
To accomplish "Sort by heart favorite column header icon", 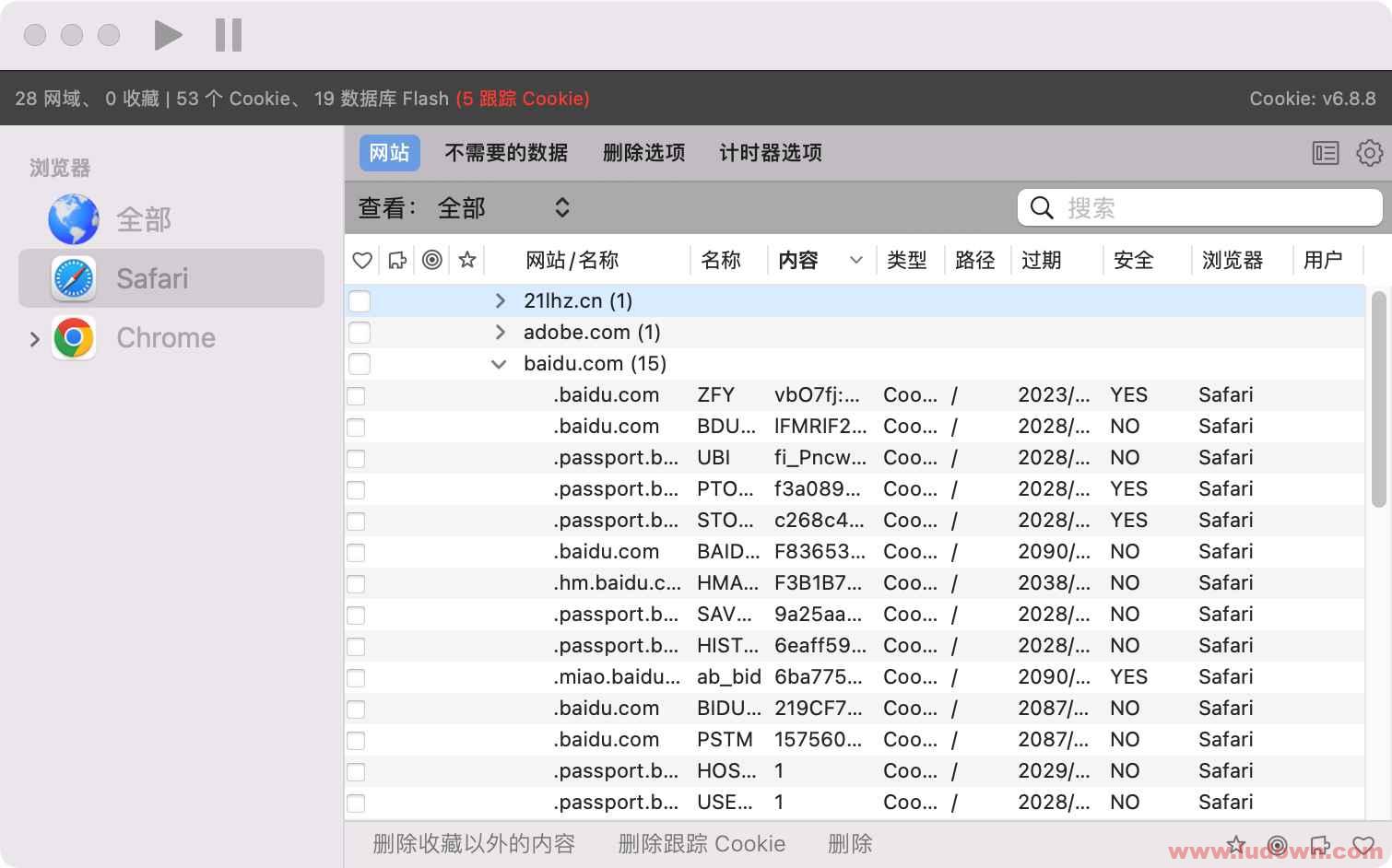I will pos(362,261).
